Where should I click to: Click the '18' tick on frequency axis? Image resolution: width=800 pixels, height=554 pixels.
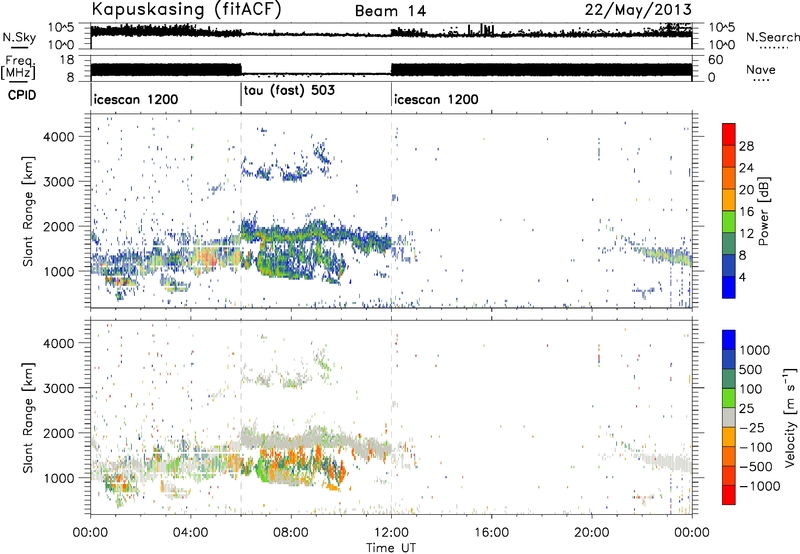point(67,60)
